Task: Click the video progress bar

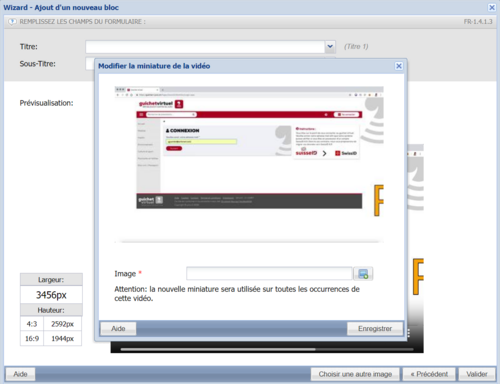Action: click(267, 349)
